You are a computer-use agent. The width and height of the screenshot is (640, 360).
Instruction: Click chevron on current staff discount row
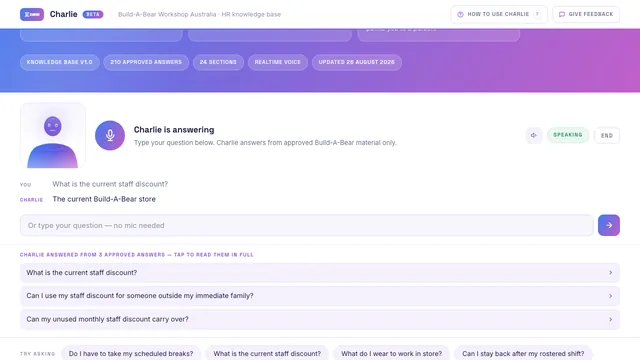[611, 273]
